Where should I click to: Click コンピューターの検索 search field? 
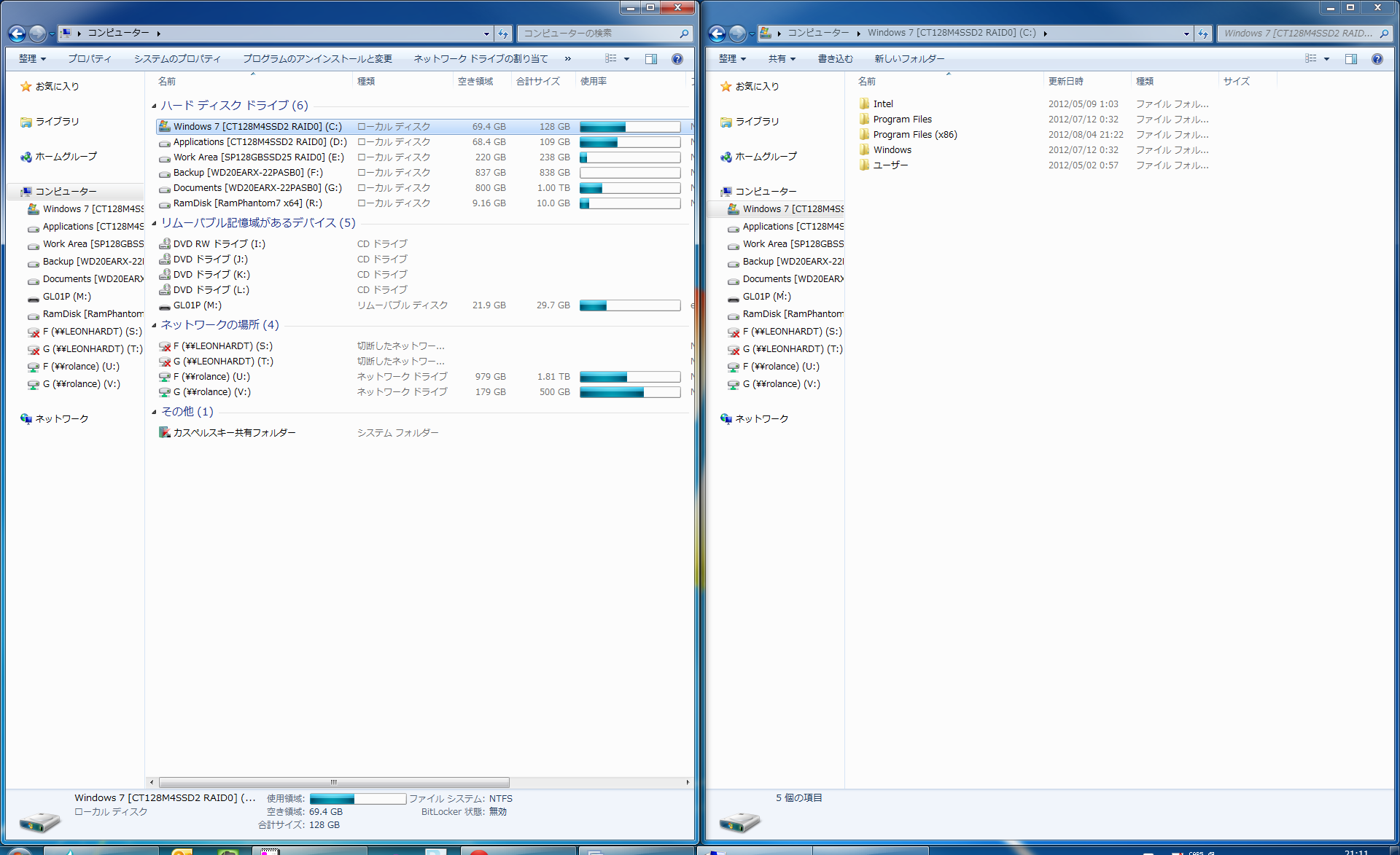(x=604, y=34)
